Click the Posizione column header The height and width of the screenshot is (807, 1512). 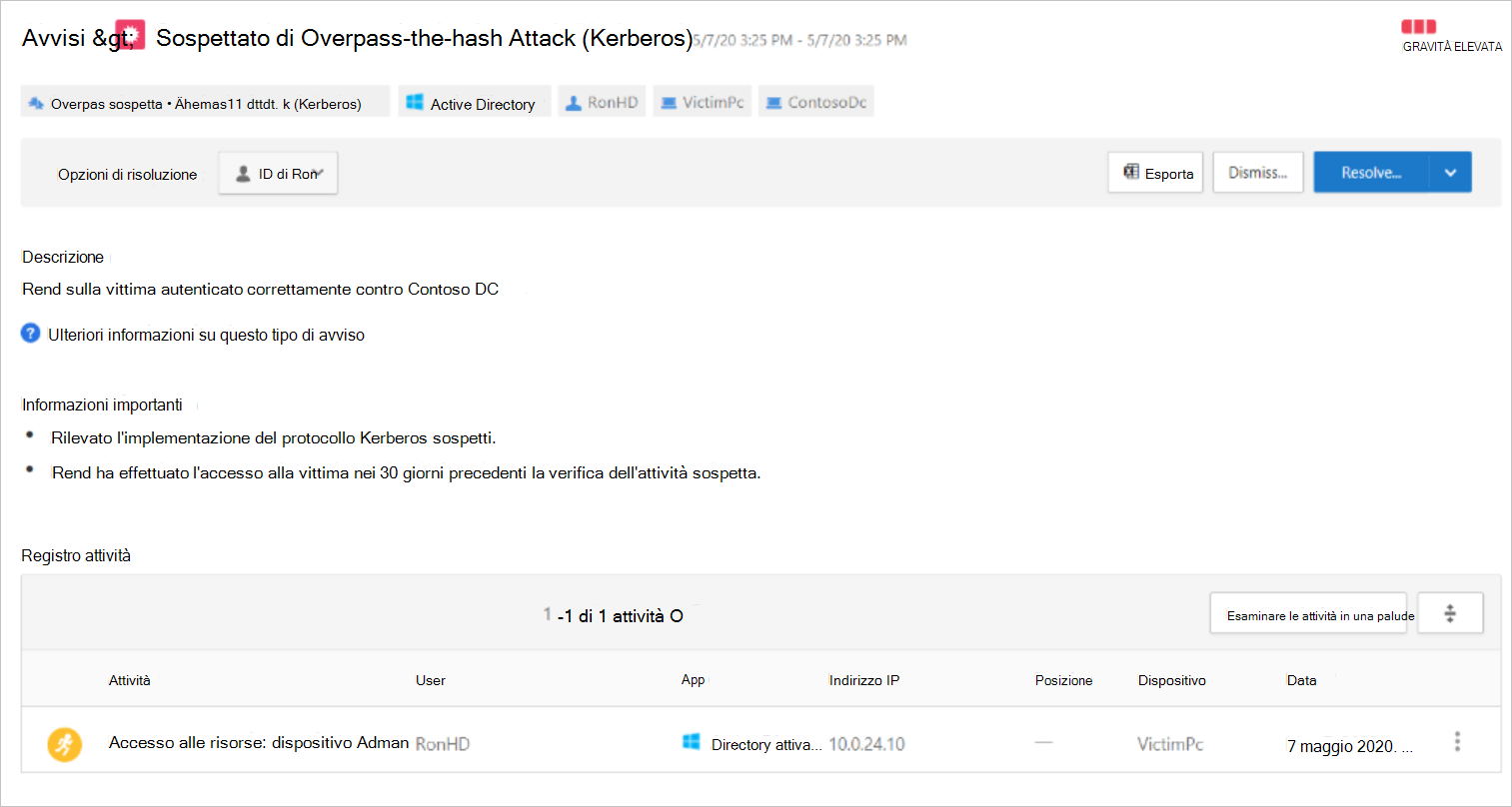coord(1063,680)
